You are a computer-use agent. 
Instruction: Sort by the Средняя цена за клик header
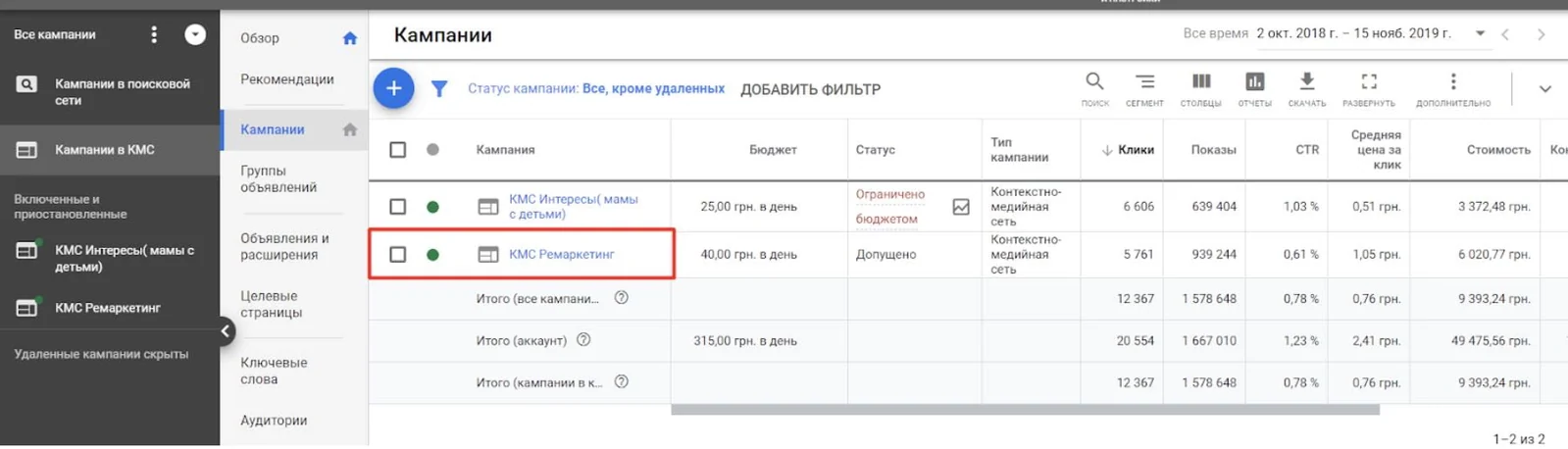(1376, 150)
